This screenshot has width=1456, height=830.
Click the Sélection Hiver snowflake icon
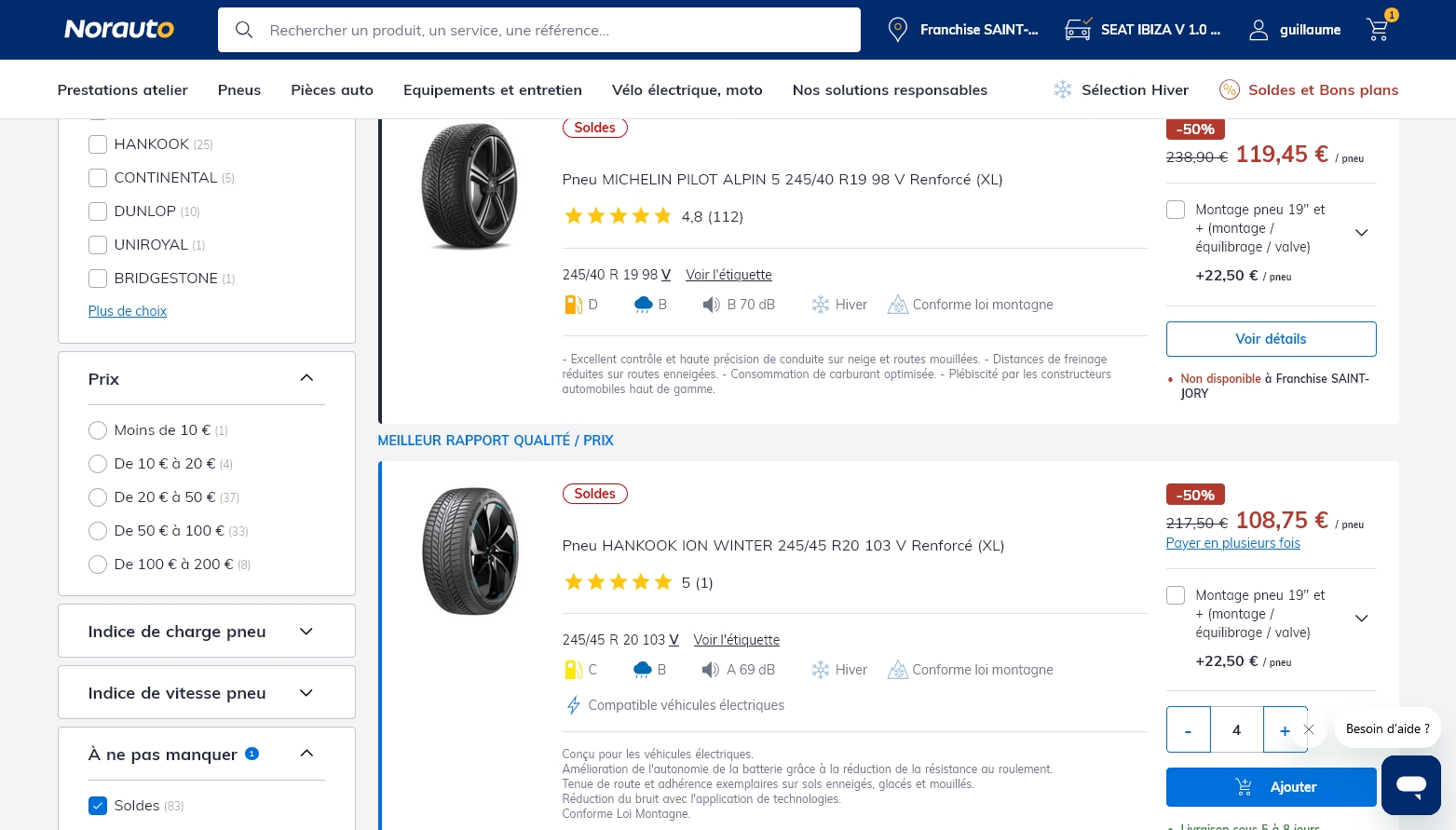pyautogui.click(x=1062, y=89)
